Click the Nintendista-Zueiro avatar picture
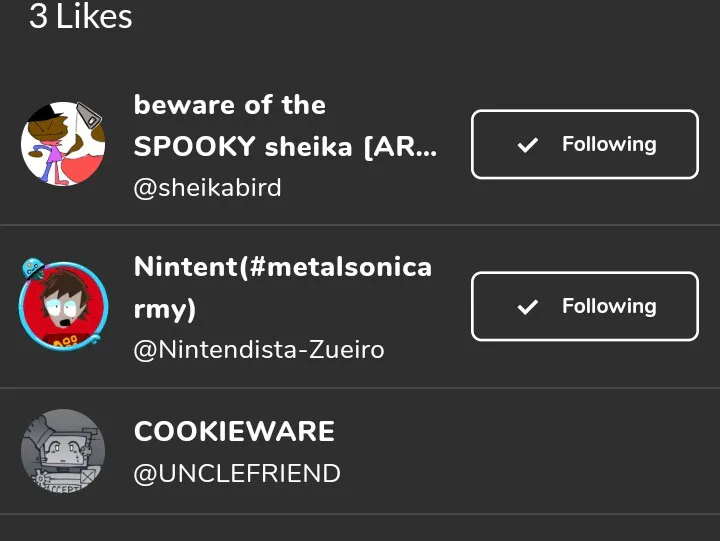Screen dimensions: 720x541 point(63,307)
